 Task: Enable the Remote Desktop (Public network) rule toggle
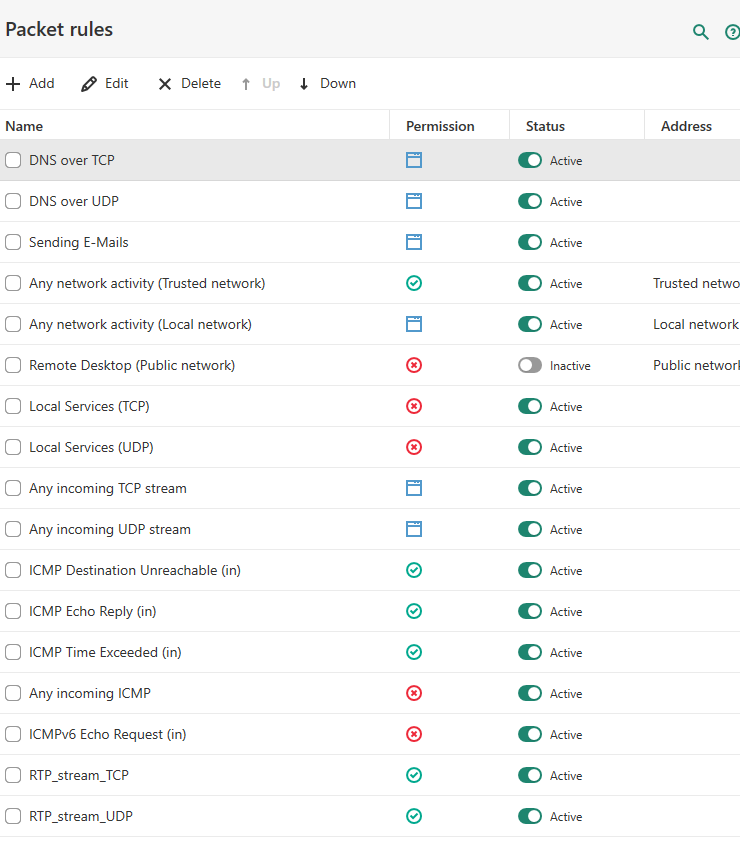530,365
